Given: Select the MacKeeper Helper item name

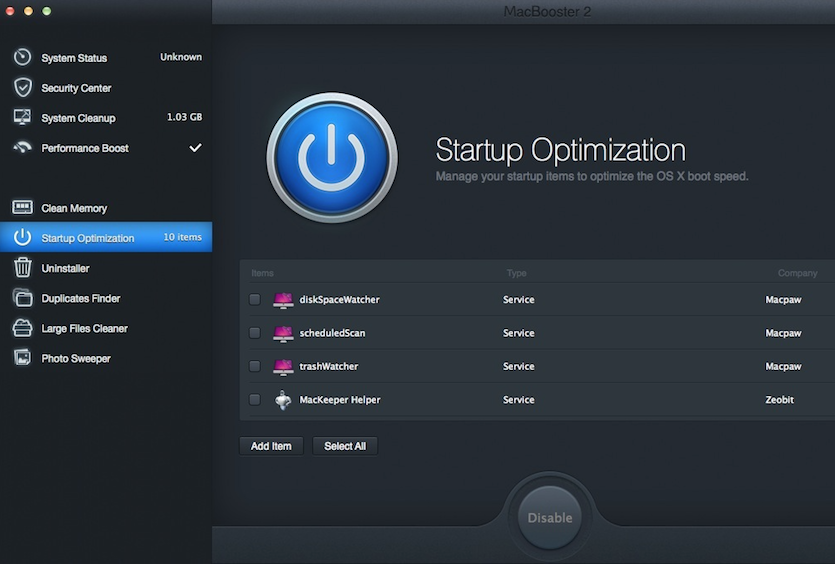Looking at the screenshot, I should [x=340, y=399].
